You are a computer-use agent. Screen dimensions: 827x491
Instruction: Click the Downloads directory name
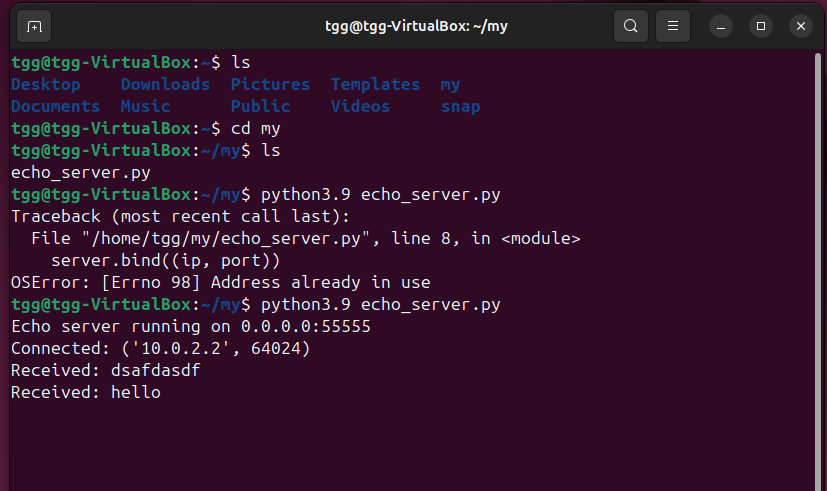pyautogui.click(x=165, y=84)
